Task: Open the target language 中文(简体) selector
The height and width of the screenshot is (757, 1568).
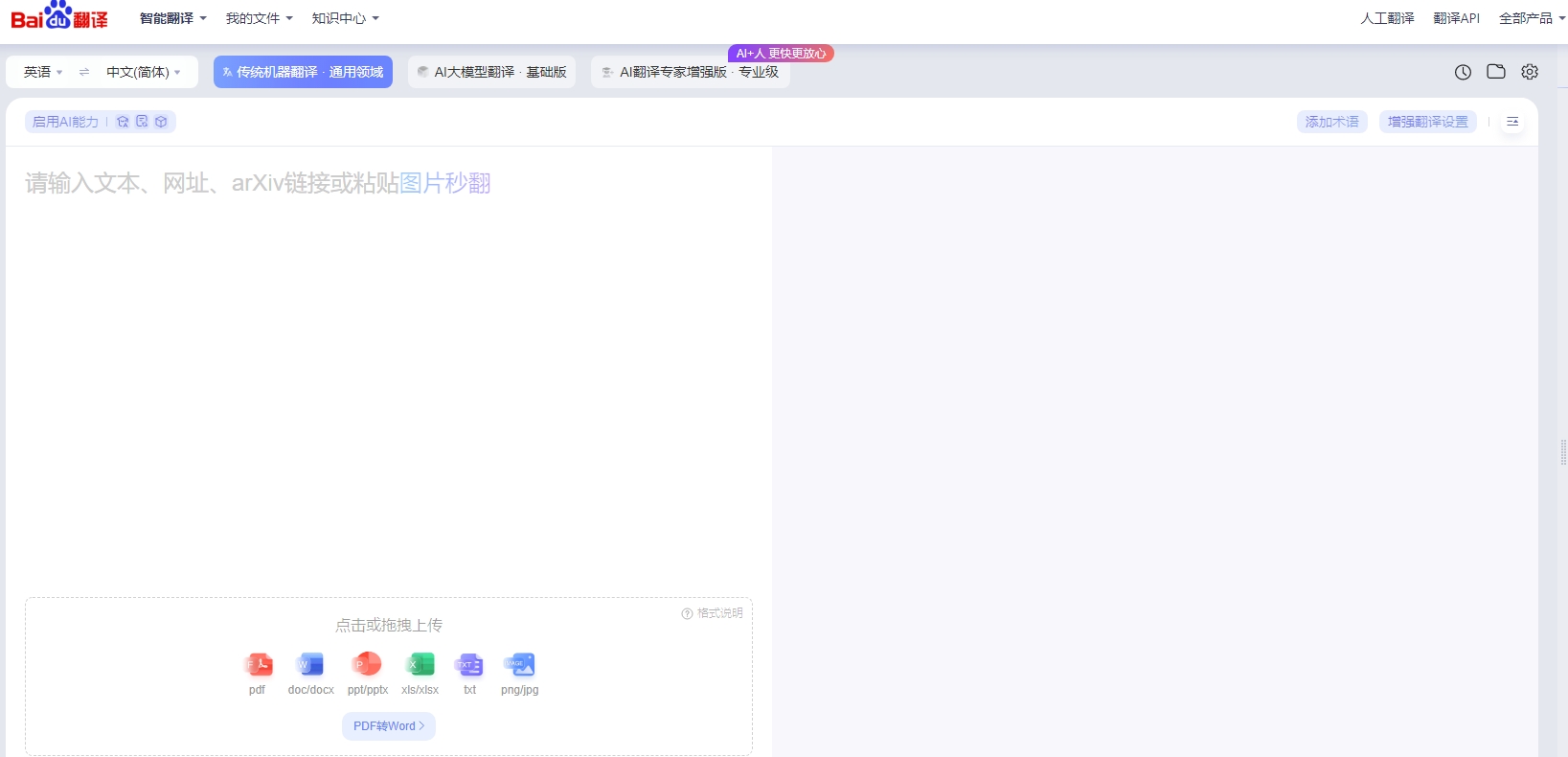Action: click(143, 72)
